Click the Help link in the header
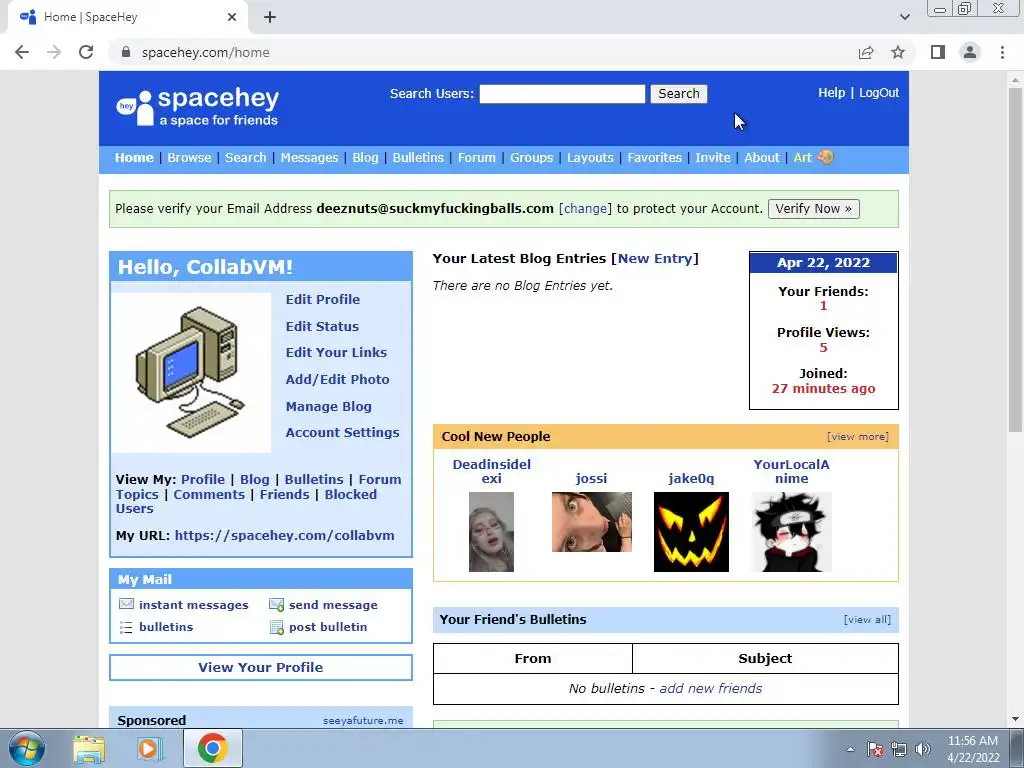 831,93
